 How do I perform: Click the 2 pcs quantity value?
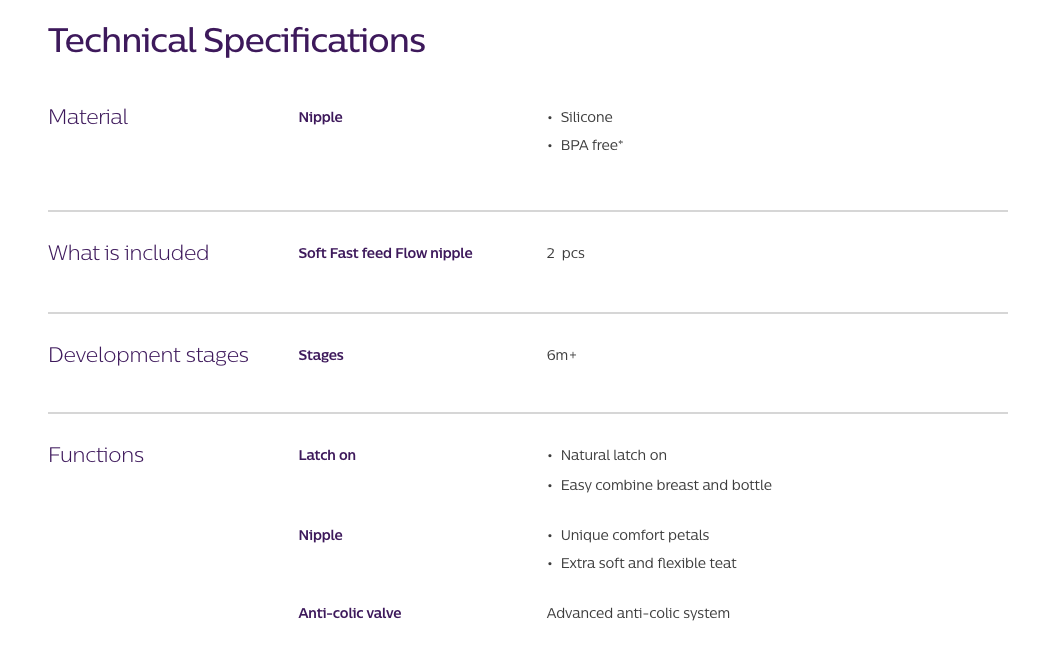pyautogui.click(x=565, y=253)
